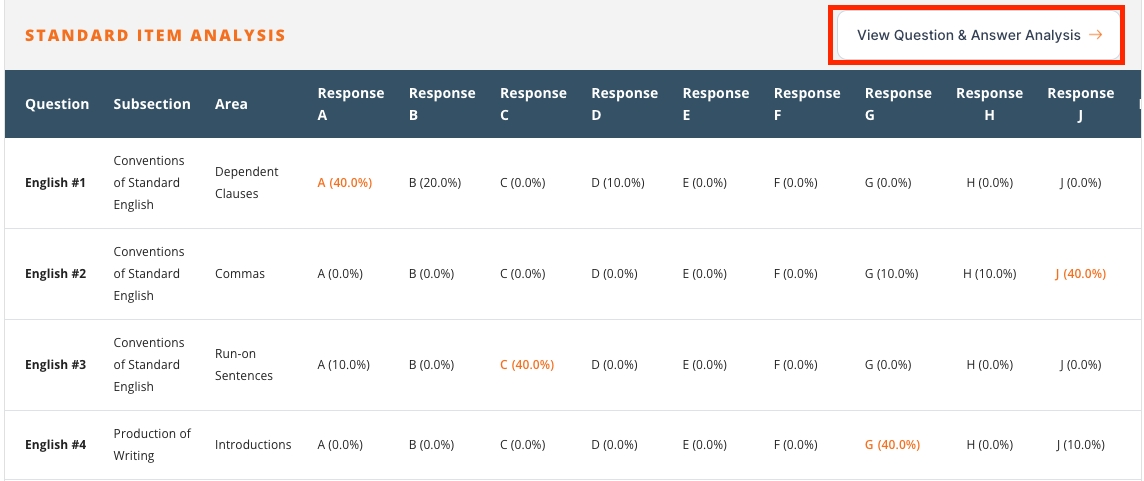Select the Response C column header
Screen dimensions: 1144x481
pos(533,104)
